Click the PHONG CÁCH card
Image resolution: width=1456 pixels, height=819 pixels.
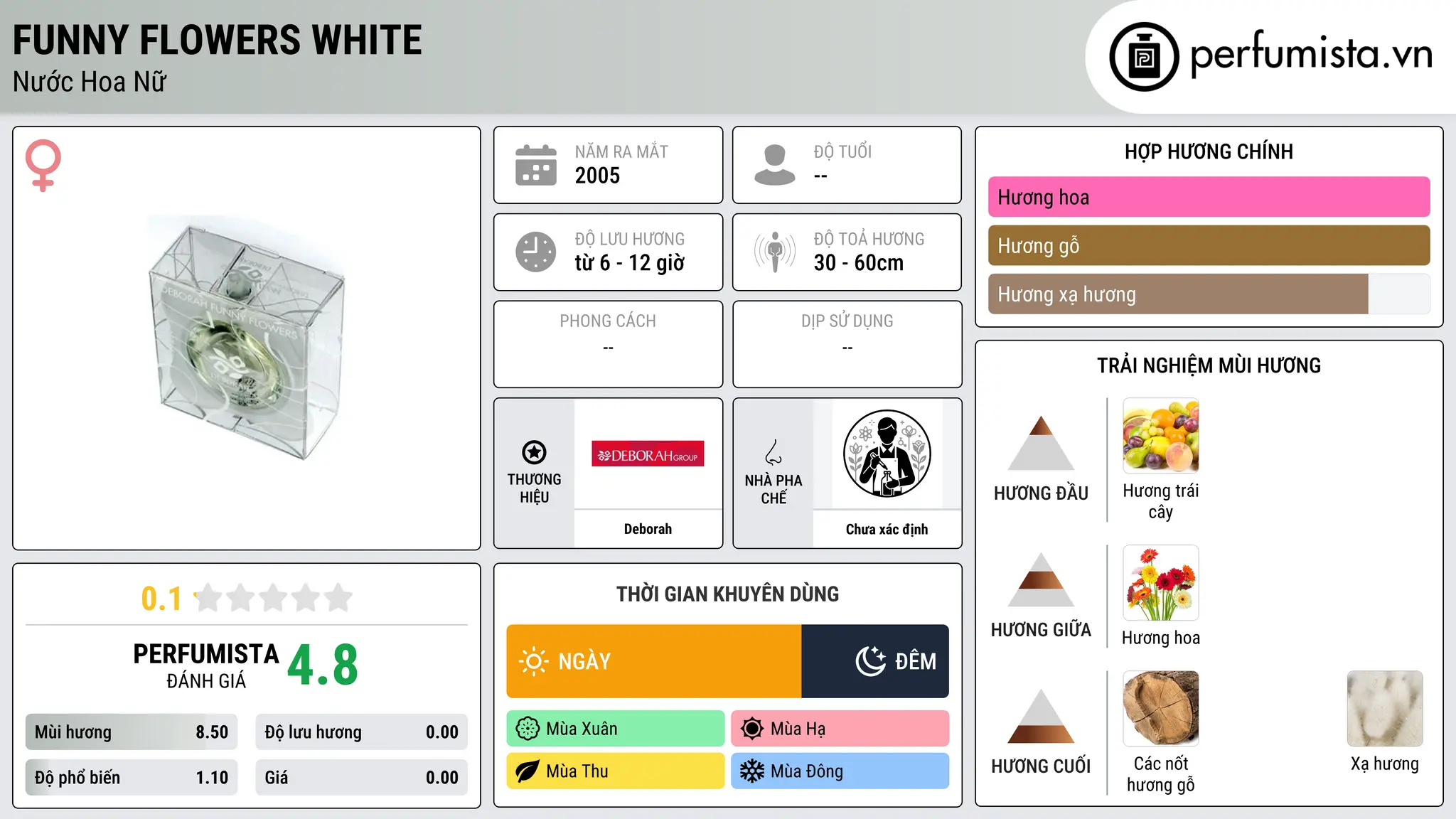coord(608,344)
